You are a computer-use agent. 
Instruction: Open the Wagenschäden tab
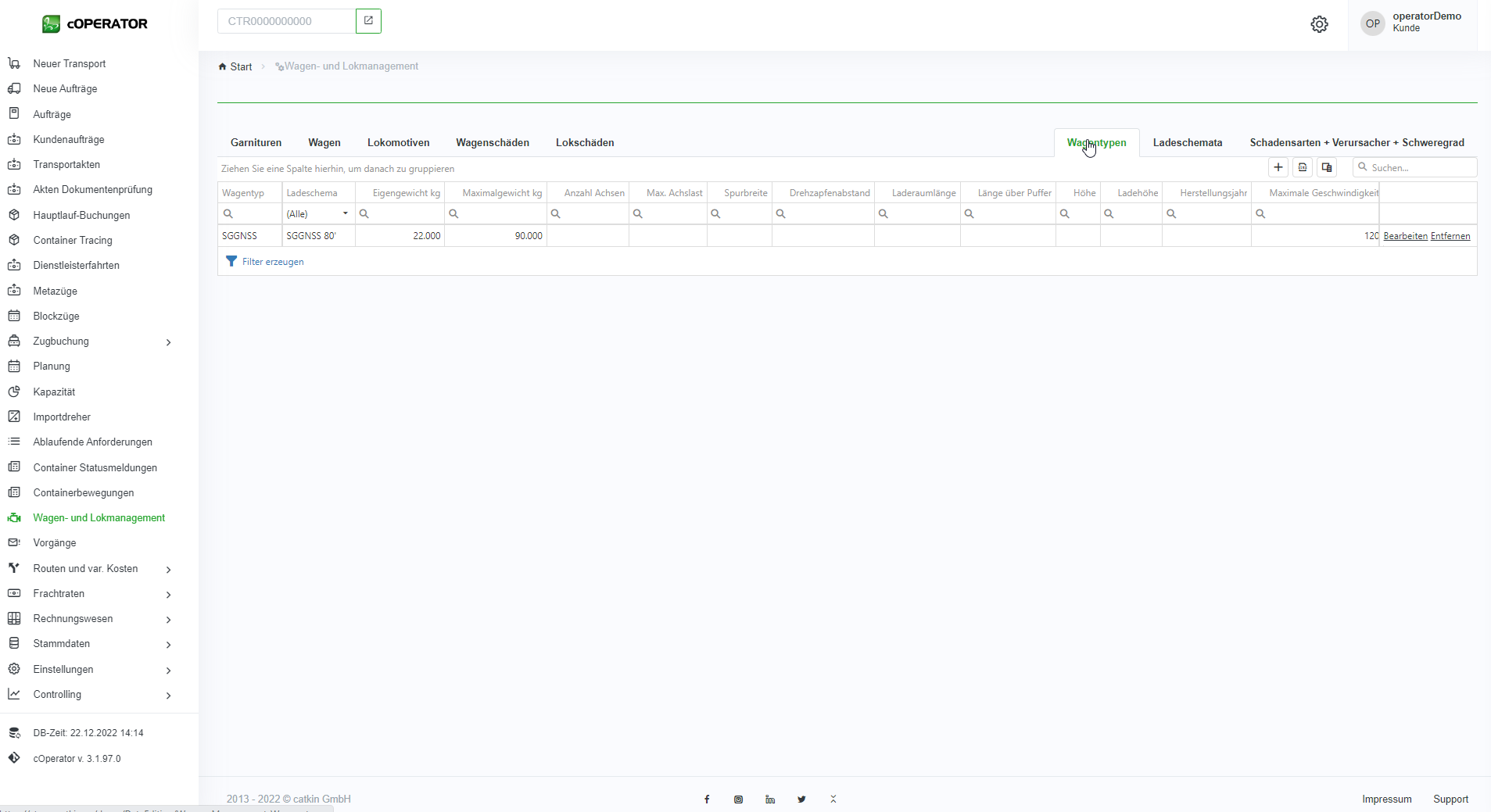click(493, 143)
